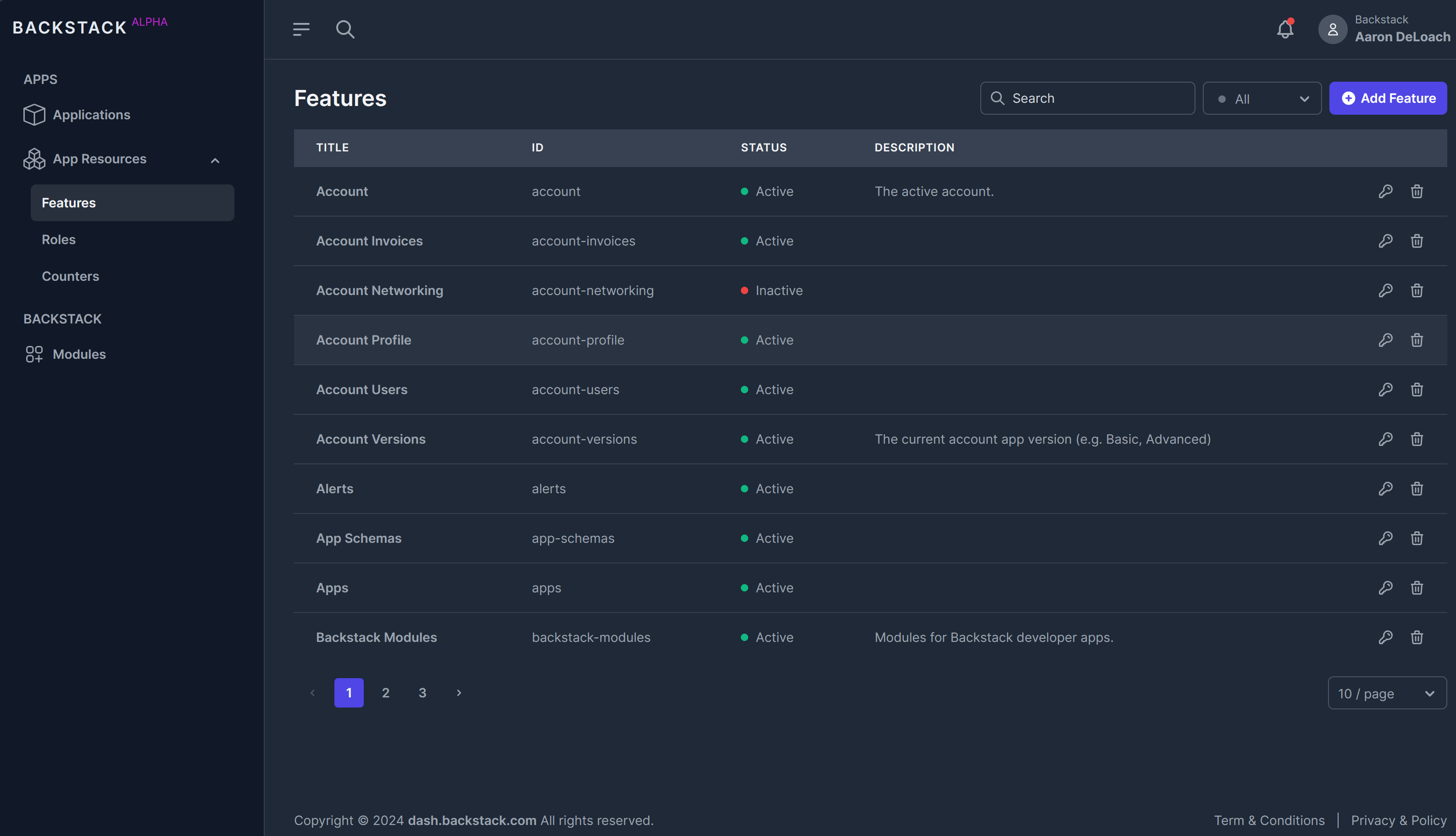
Task: Select the Features menu item
Action: pos(68,202)
